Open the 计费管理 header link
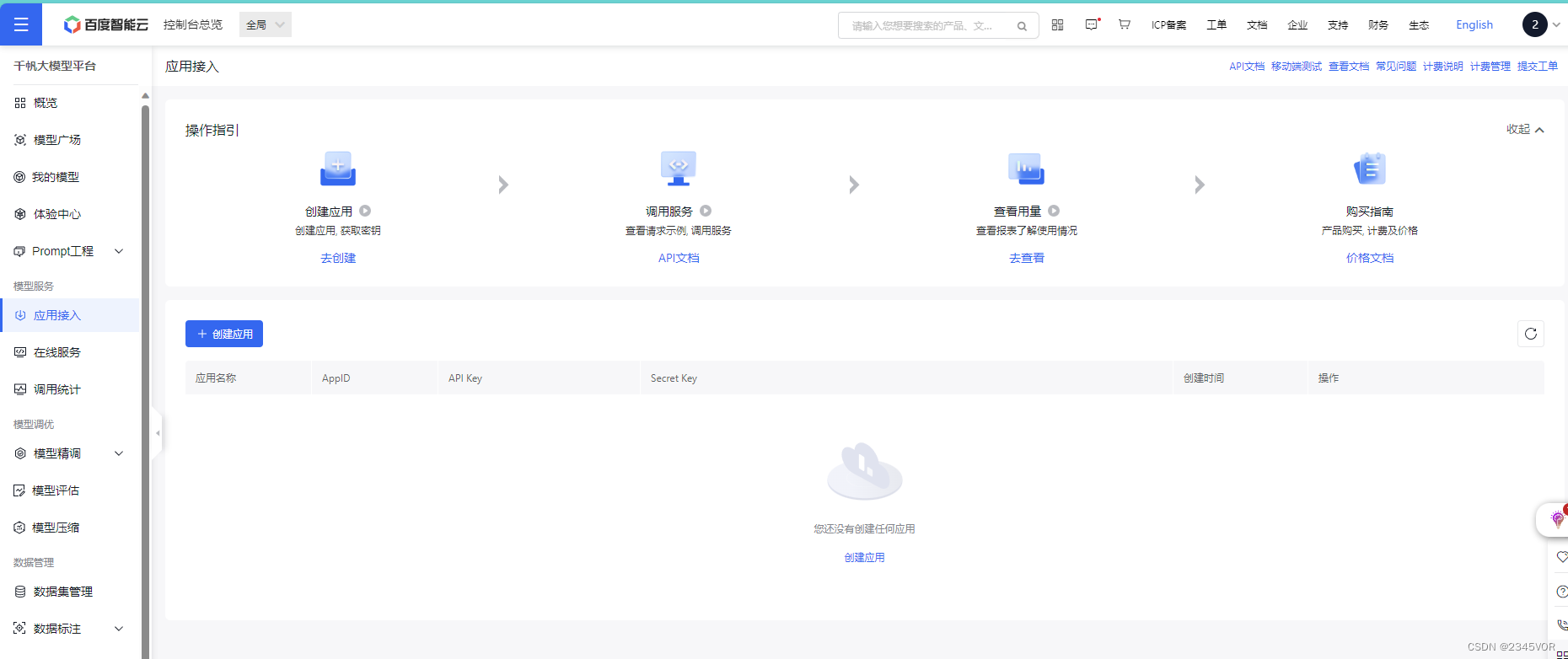This screenshot has height=659, width=1568. click(x=1490, y=67)
